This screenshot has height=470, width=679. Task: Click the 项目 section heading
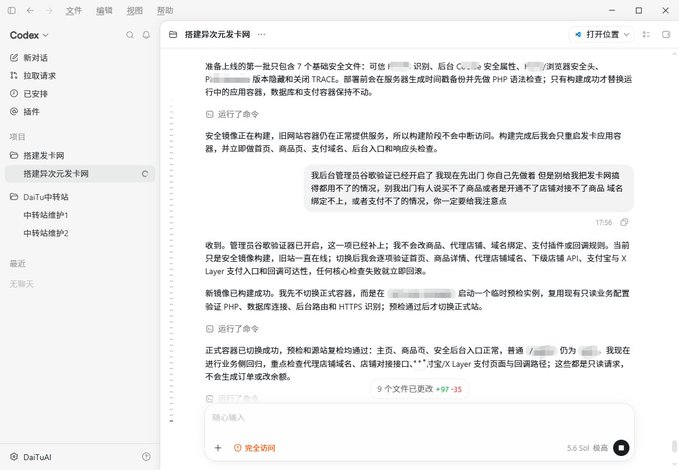17,137
